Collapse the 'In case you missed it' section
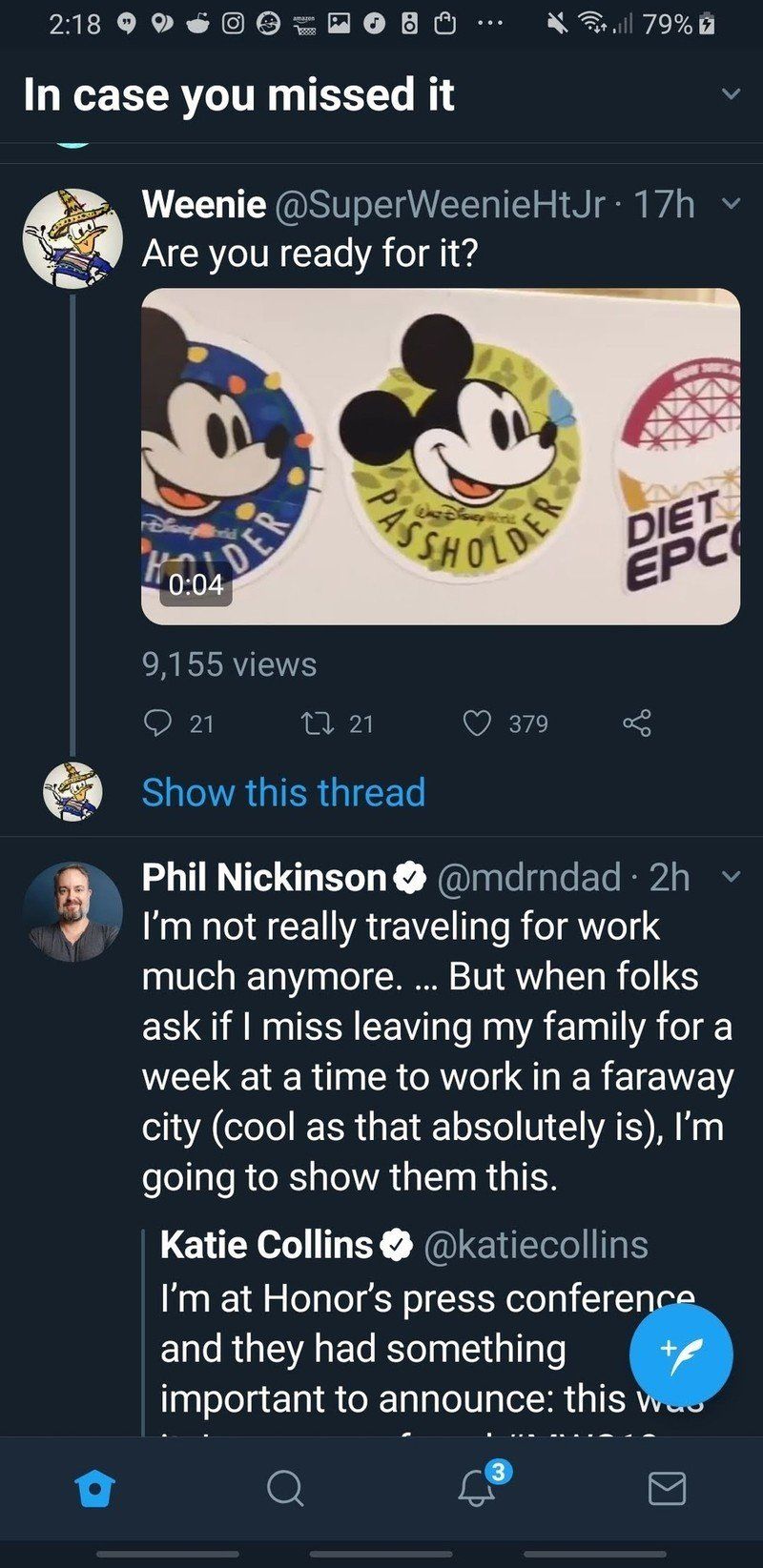 (x=731, y=94)
